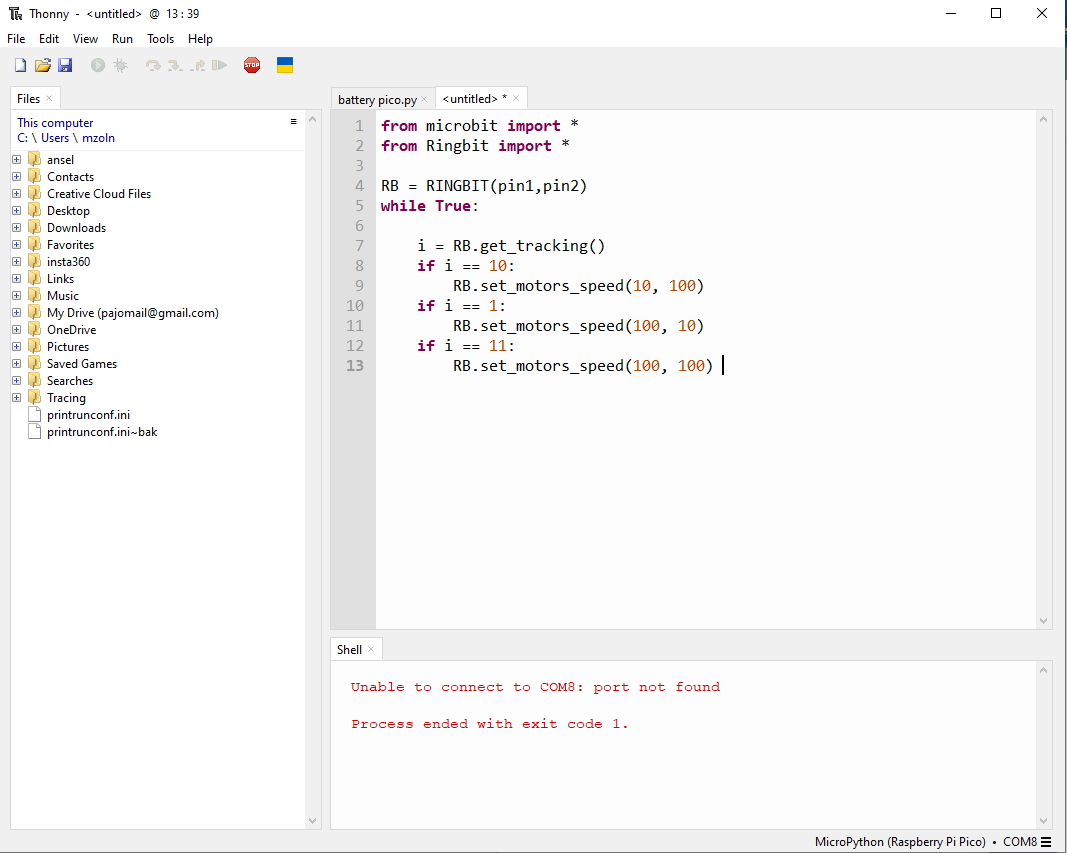
Task: Click the New file toolbar icon
Action: pos(20,65)
